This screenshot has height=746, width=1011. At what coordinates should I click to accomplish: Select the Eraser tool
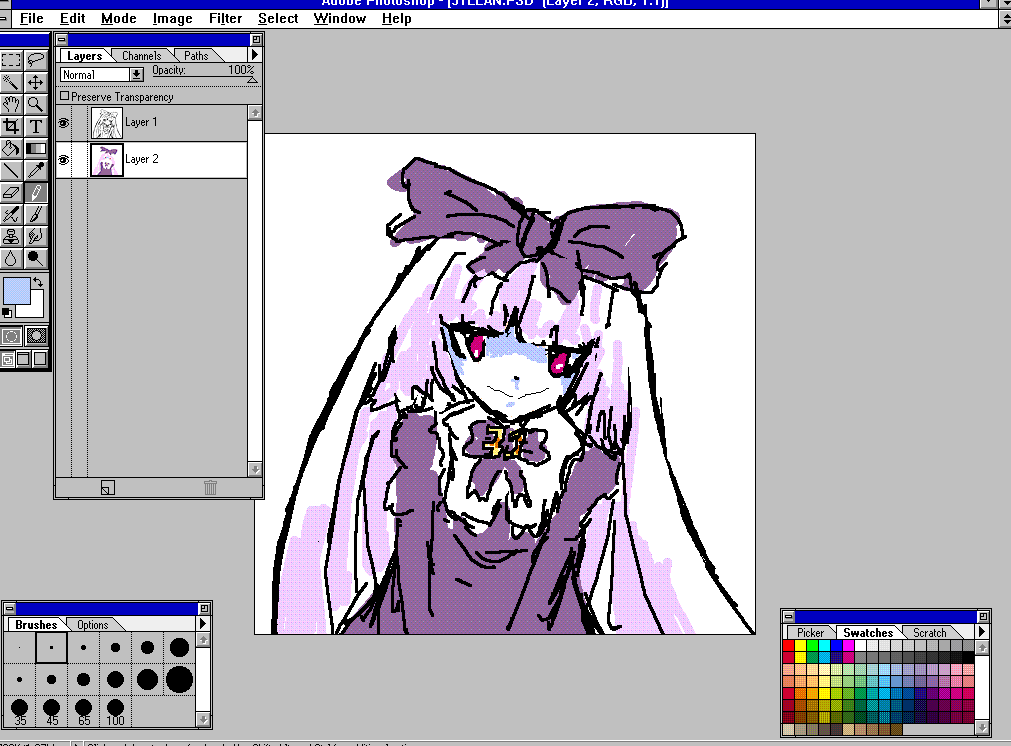tap(11, 192)
